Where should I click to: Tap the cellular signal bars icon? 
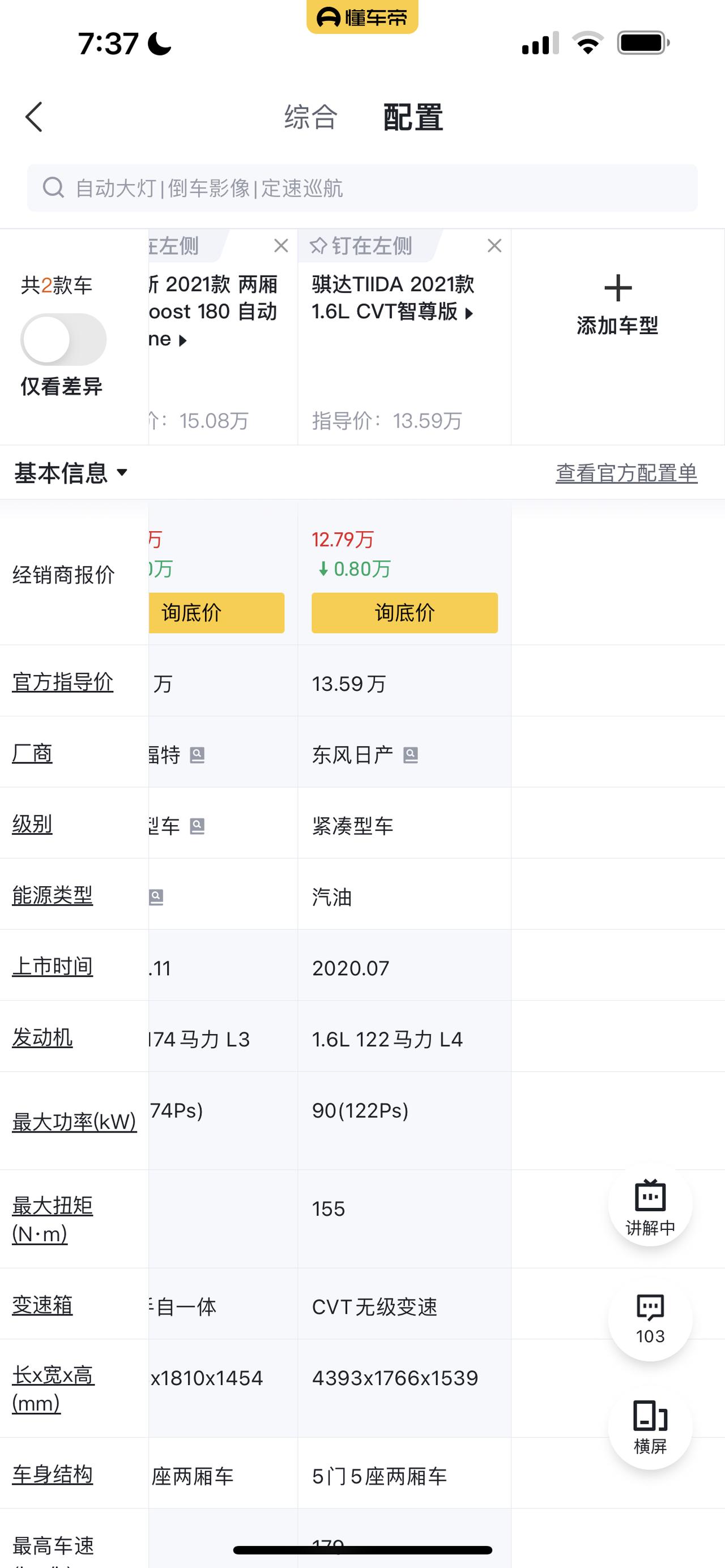[540, 43]
